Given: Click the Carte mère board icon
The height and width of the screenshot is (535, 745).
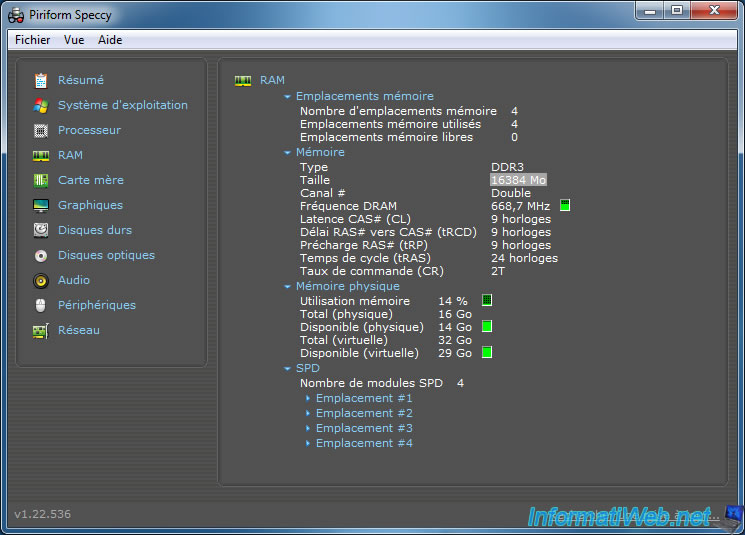Looking at the screenshot, I should tap(41, 181).
